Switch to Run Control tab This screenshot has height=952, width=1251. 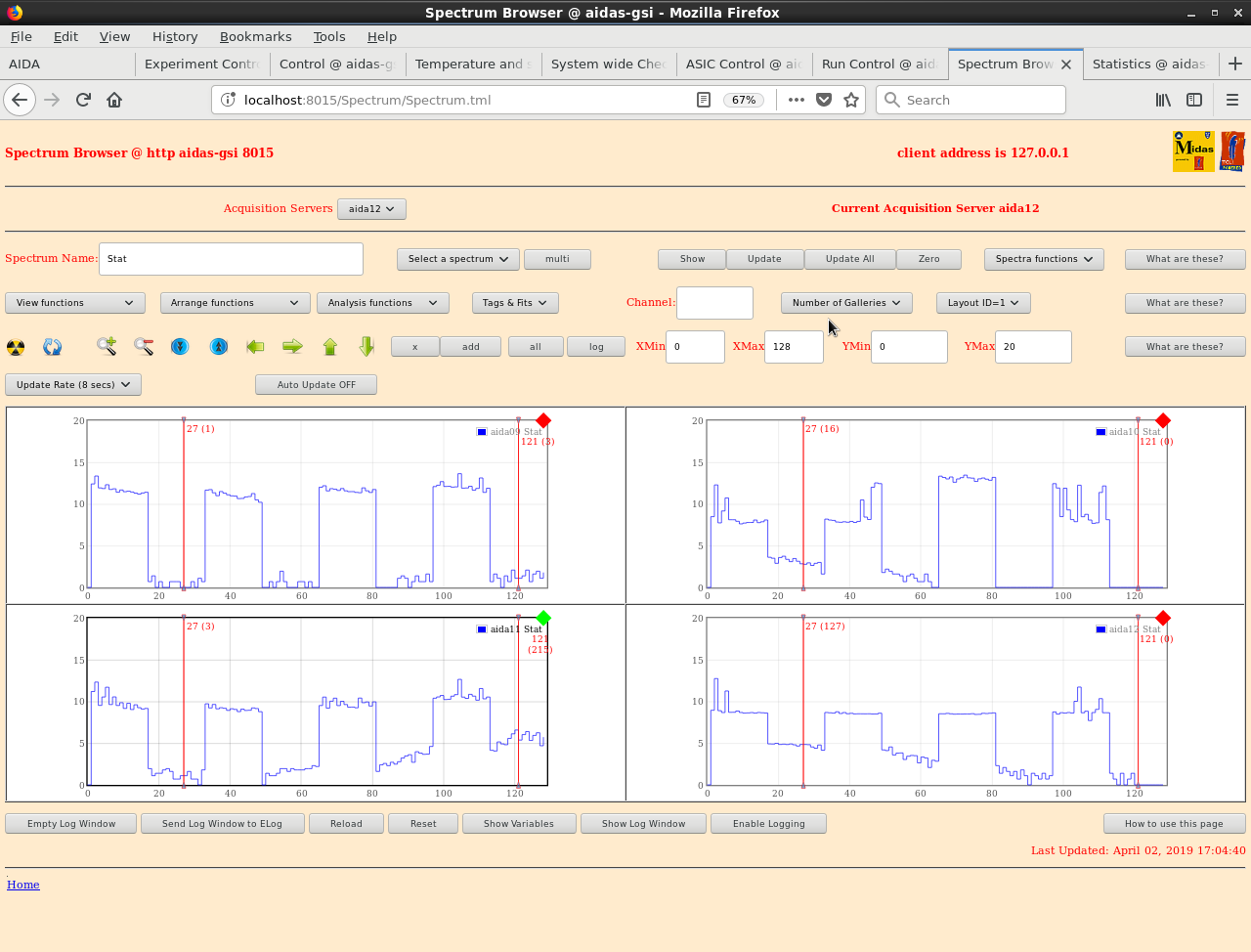(879, 64)
